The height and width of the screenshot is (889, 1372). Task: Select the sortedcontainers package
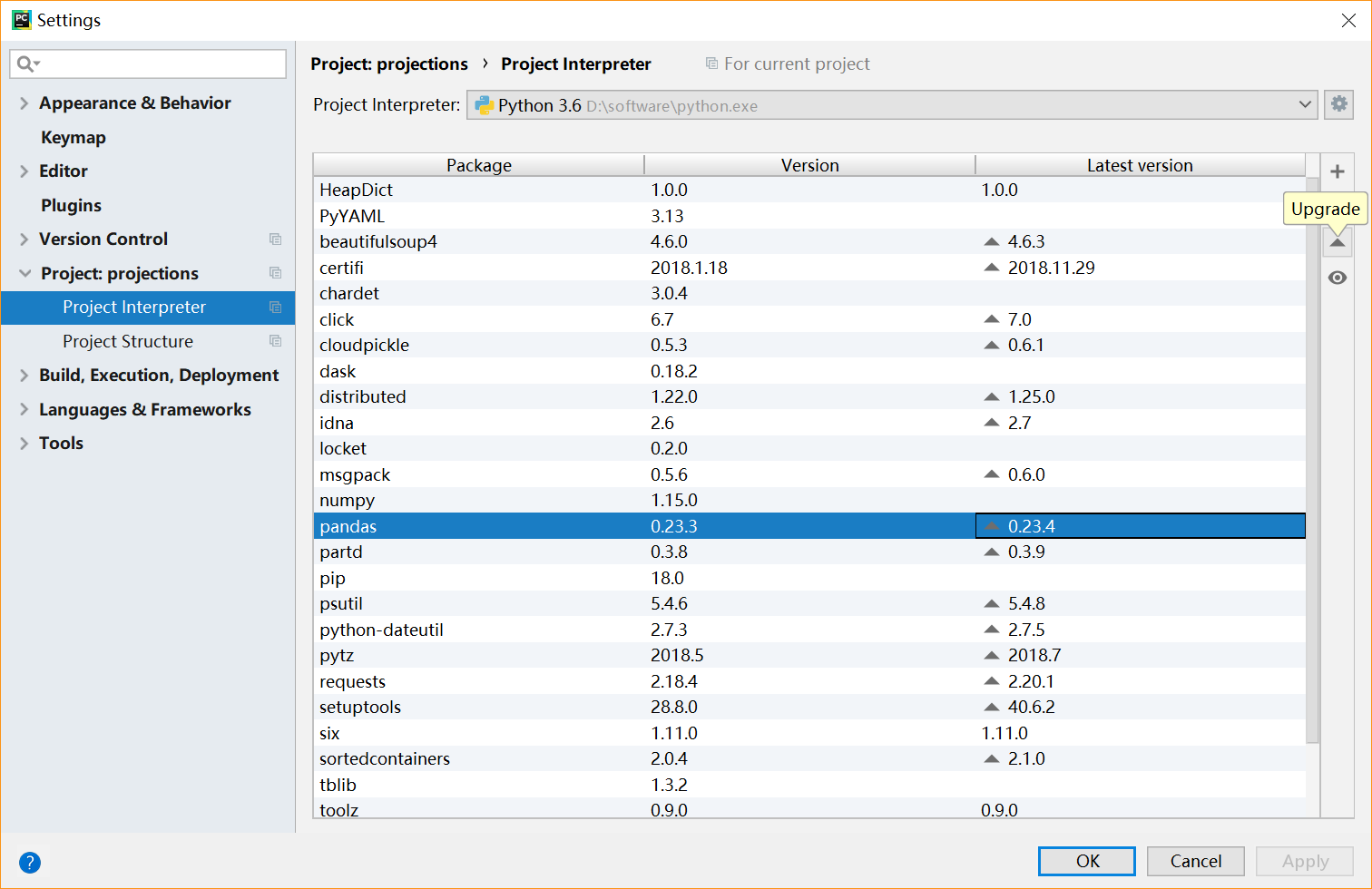click(x=809, y=758)
